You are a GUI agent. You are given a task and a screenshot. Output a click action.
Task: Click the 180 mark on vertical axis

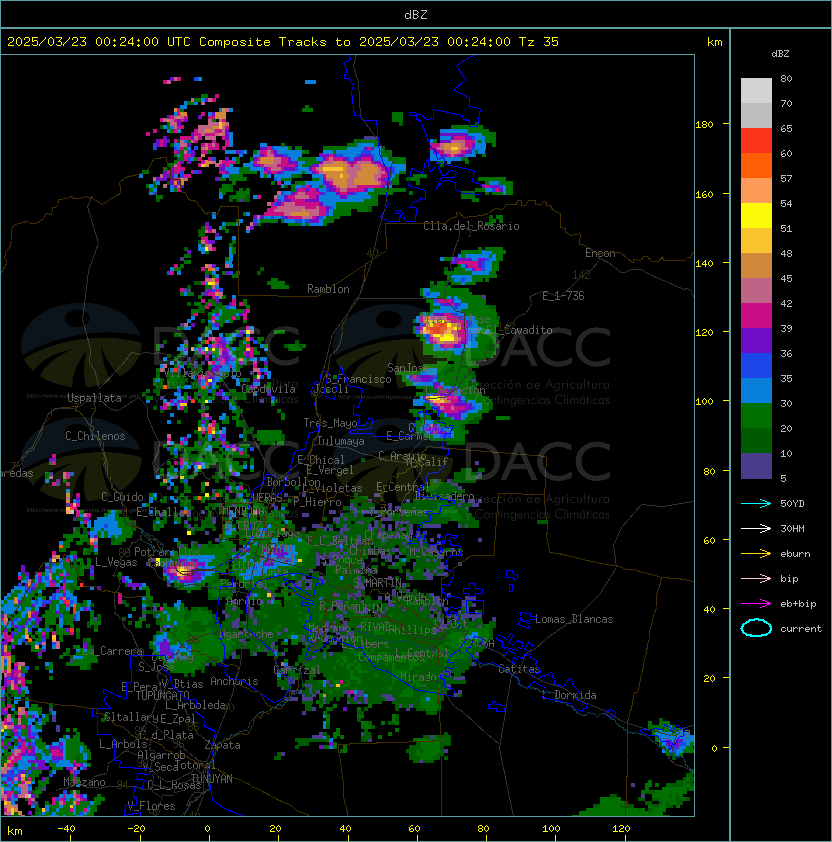[704, 125]
